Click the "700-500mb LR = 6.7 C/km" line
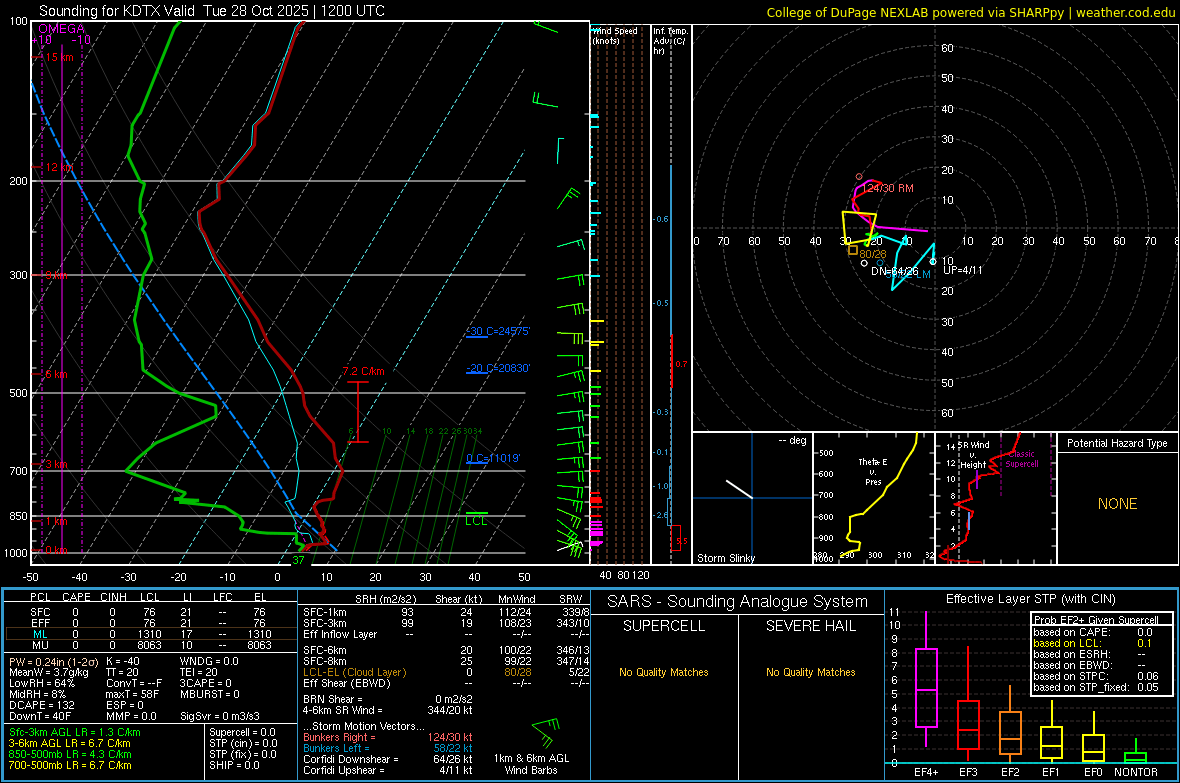 pos(70,765)
